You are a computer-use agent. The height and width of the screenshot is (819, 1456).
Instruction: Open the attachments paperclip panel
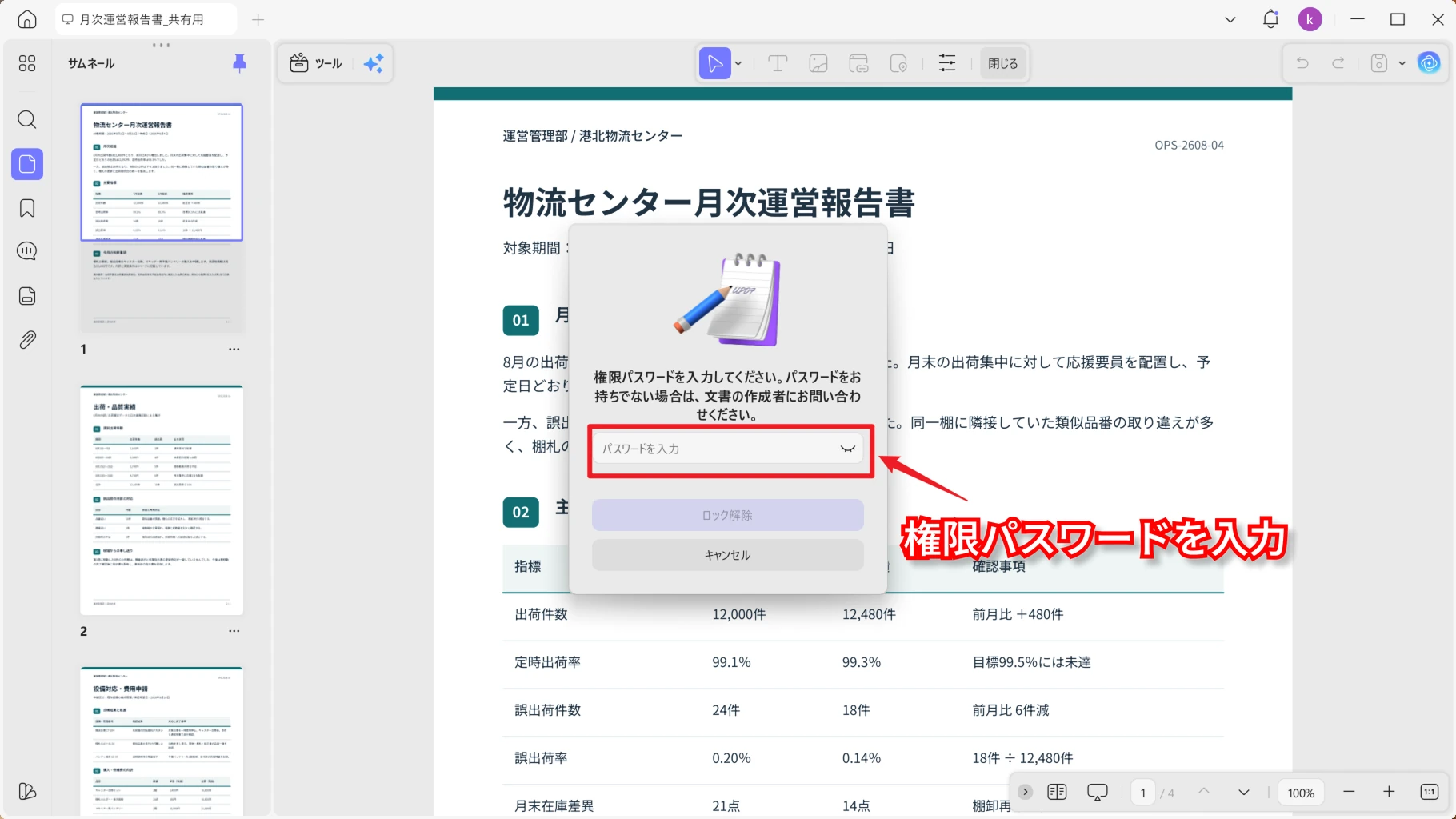point(27,340)
